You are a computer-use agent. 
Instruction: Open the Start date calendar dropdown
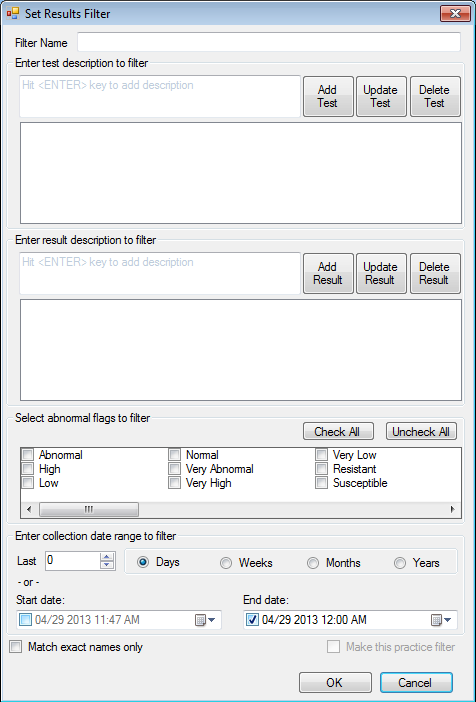click(206, 620)
